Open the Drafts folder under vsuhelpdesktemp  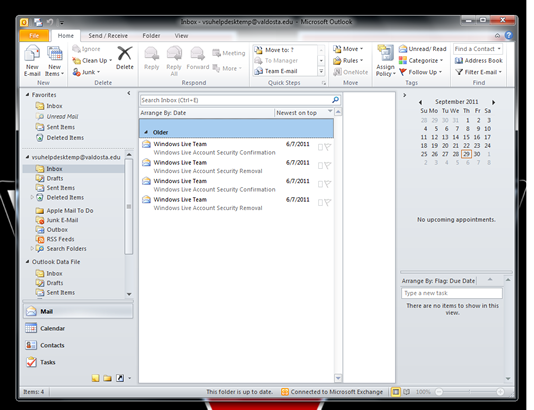tap(55, 178)
